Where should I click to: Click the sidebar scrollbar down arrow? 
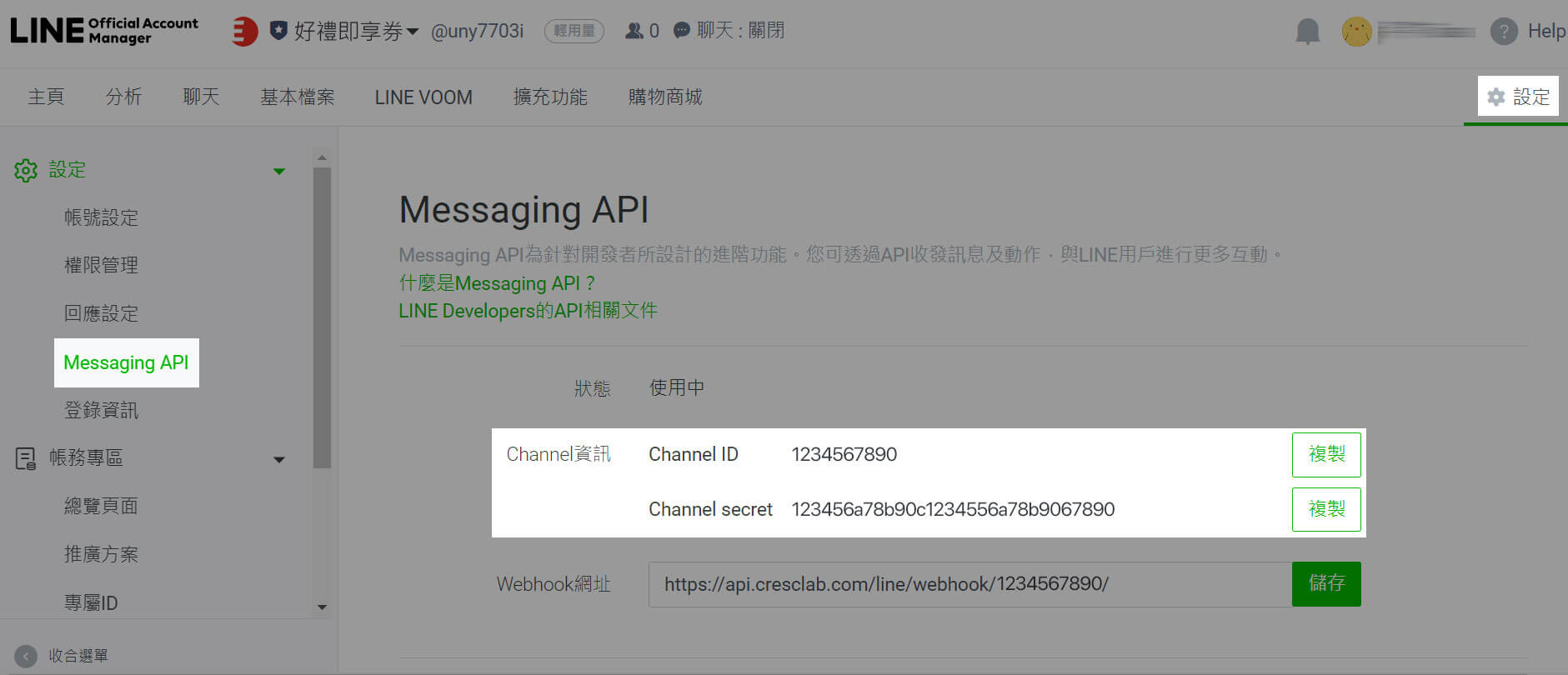point(322,607)
